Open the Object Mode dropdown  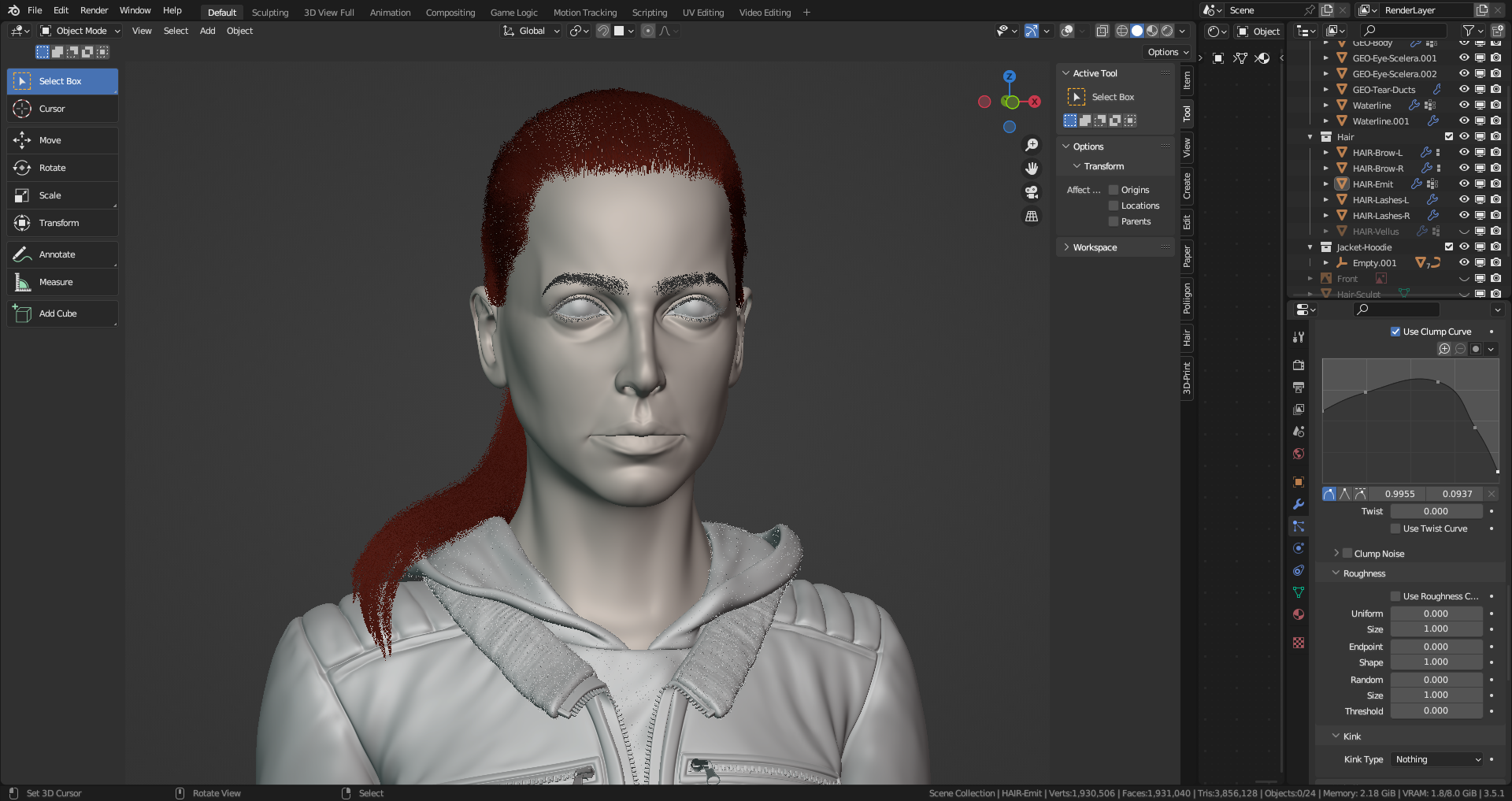coord(80,31)
